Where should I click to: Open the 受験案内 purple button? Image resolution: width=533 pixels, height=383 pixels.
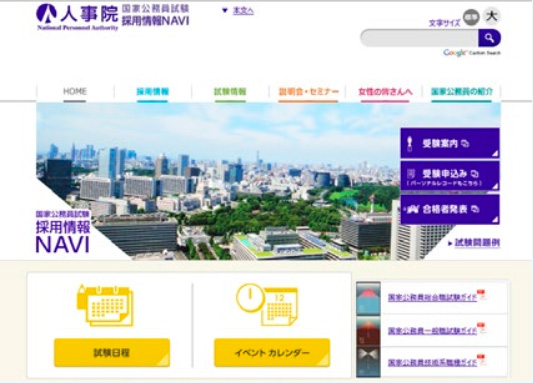pos(450,143)
